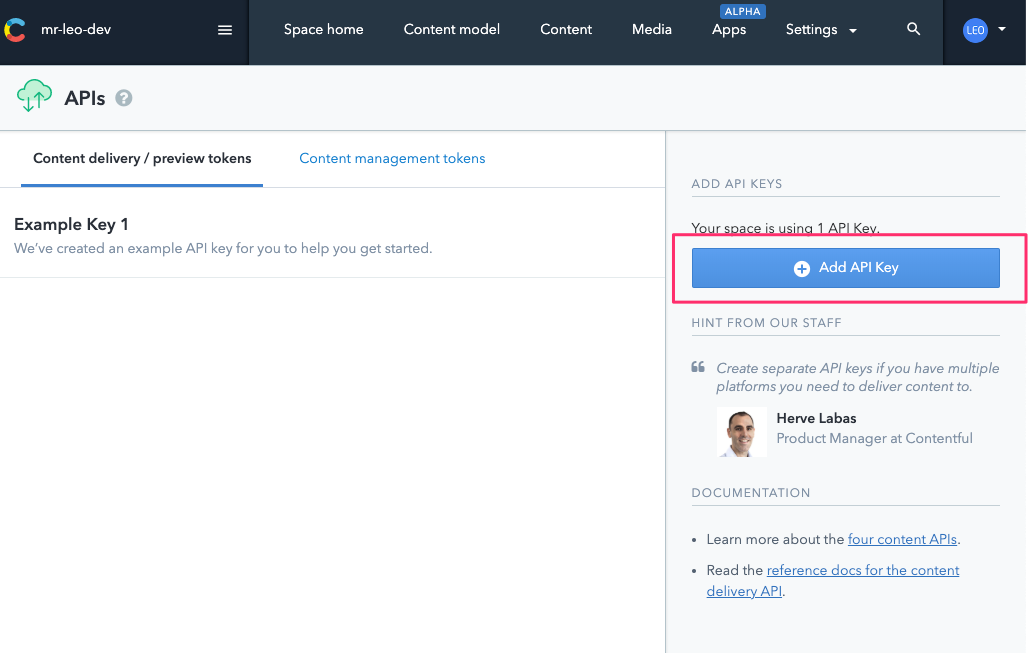The height and width of the screenshot is (653, 1028).
Task: Click the green APIs cloud icon
Action: [x=34, y=97]
